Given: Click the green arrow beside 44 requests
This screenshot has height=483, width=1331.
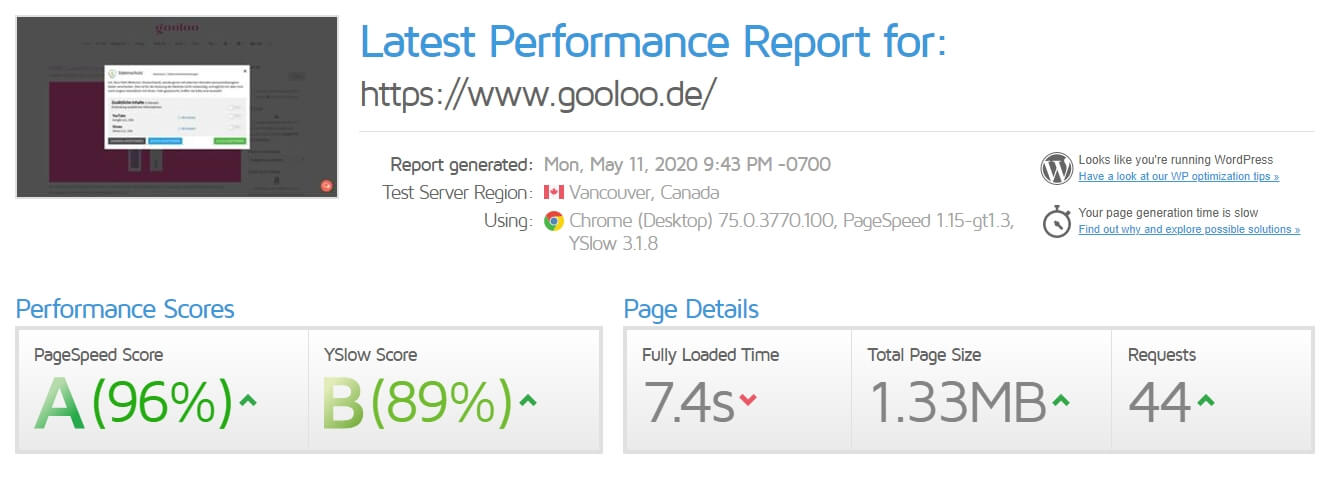Looking at the screenshot, I should (x=1205, y=401).
